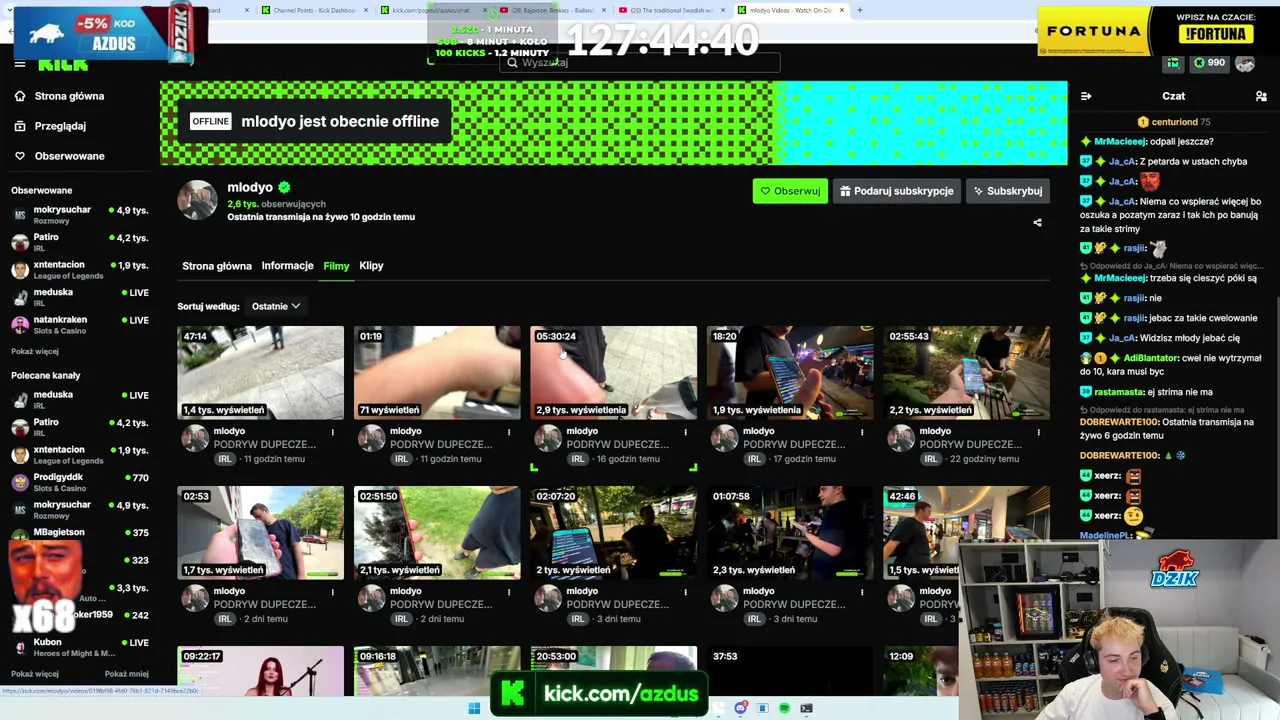Open MBagietson in recommended channels

point(80,533)
